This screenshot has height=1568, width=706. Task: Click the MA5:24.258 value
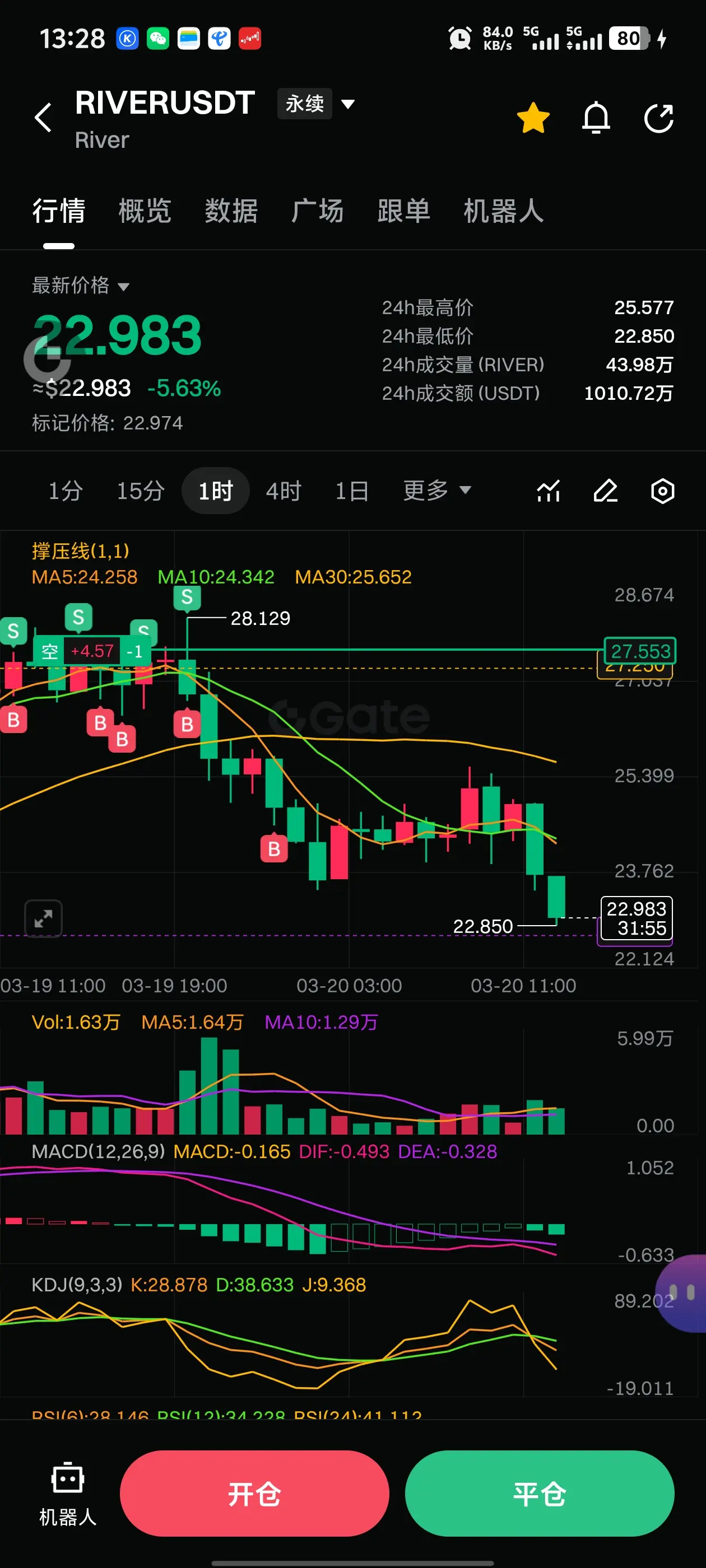point(85,577)
